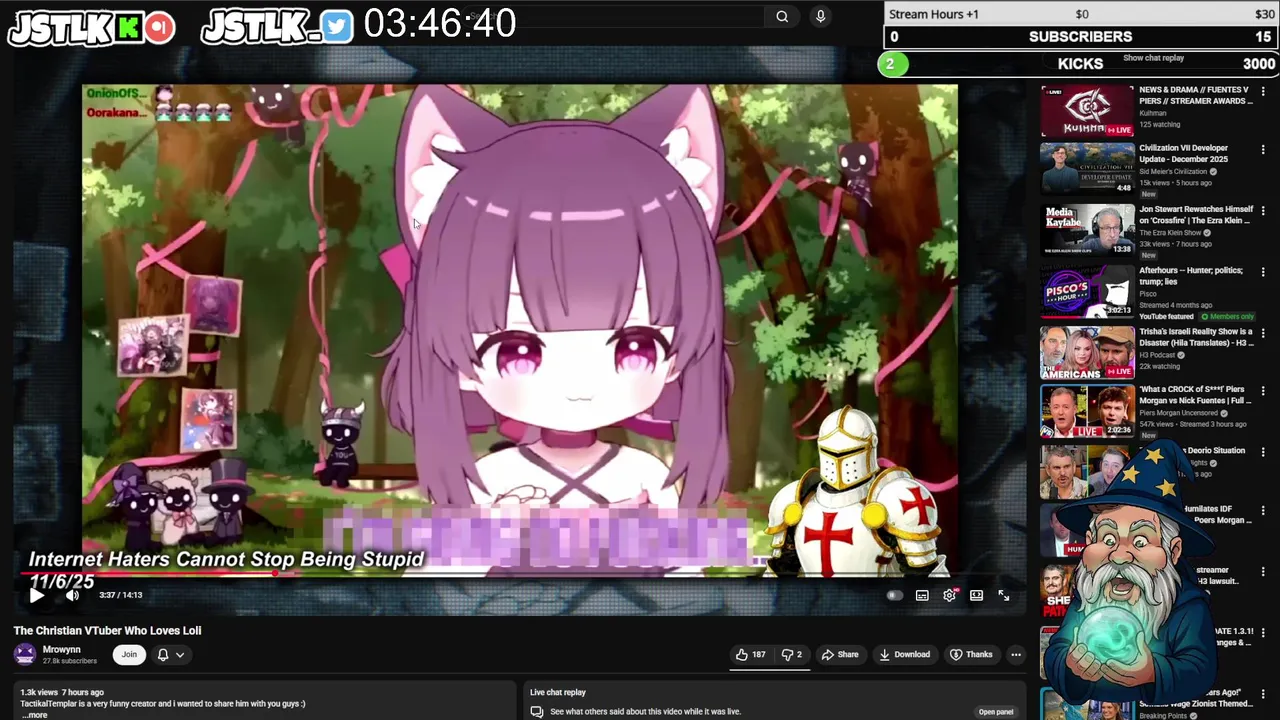
Task: Open the Media Kayfabe Jon Stewart thumbnail
Action: pos(1087,230)
